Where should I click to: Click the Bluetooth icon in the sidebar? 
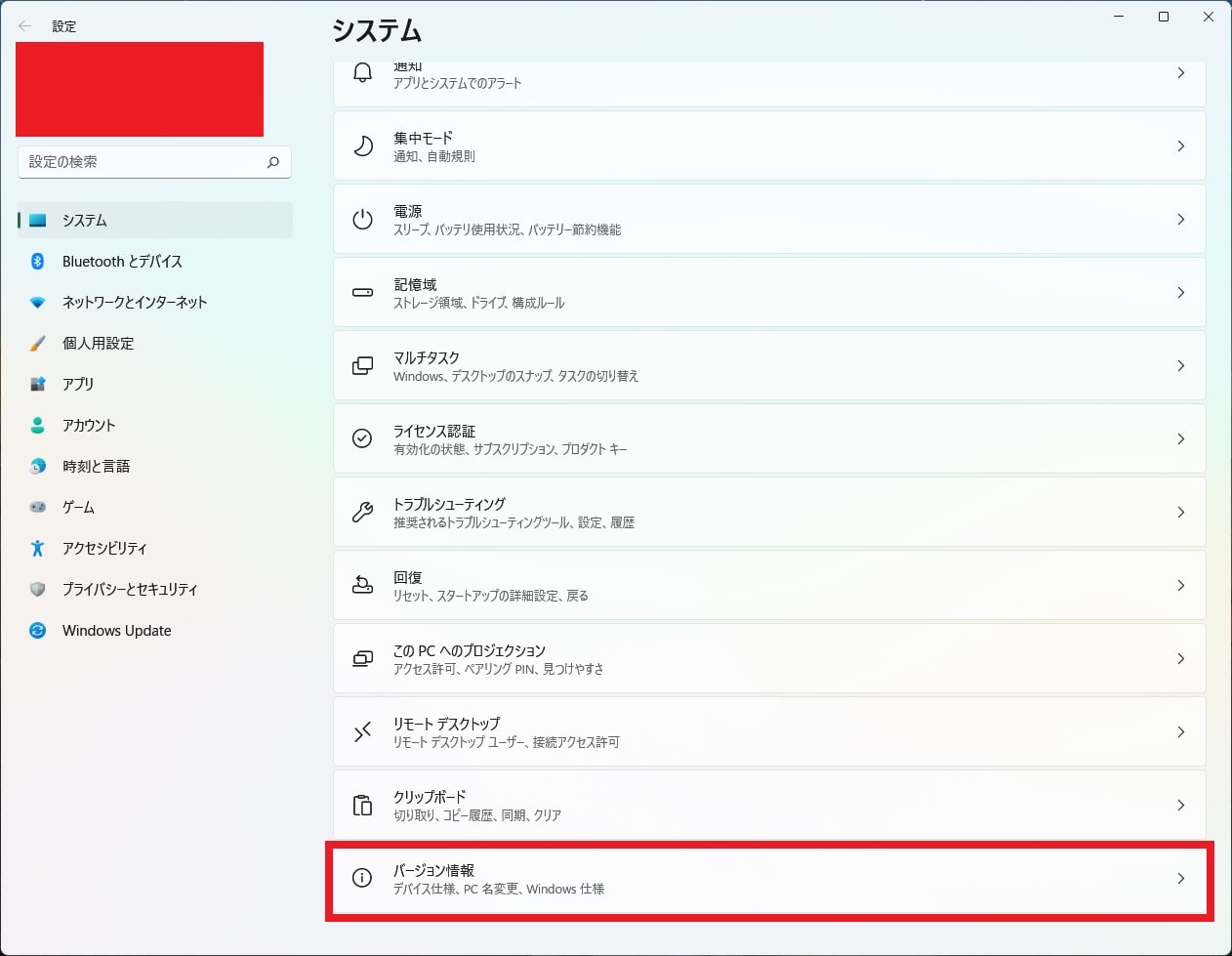38,261
